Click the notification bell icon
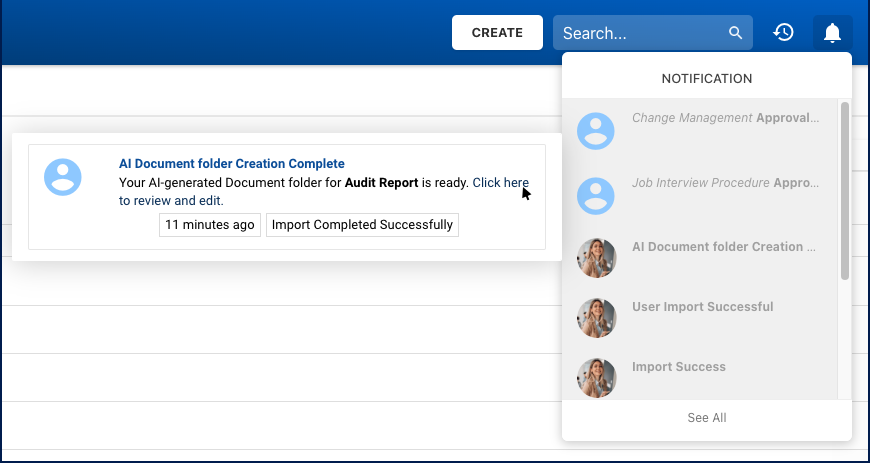The width and height of the screenshot is (870, 463). (832, 33)
